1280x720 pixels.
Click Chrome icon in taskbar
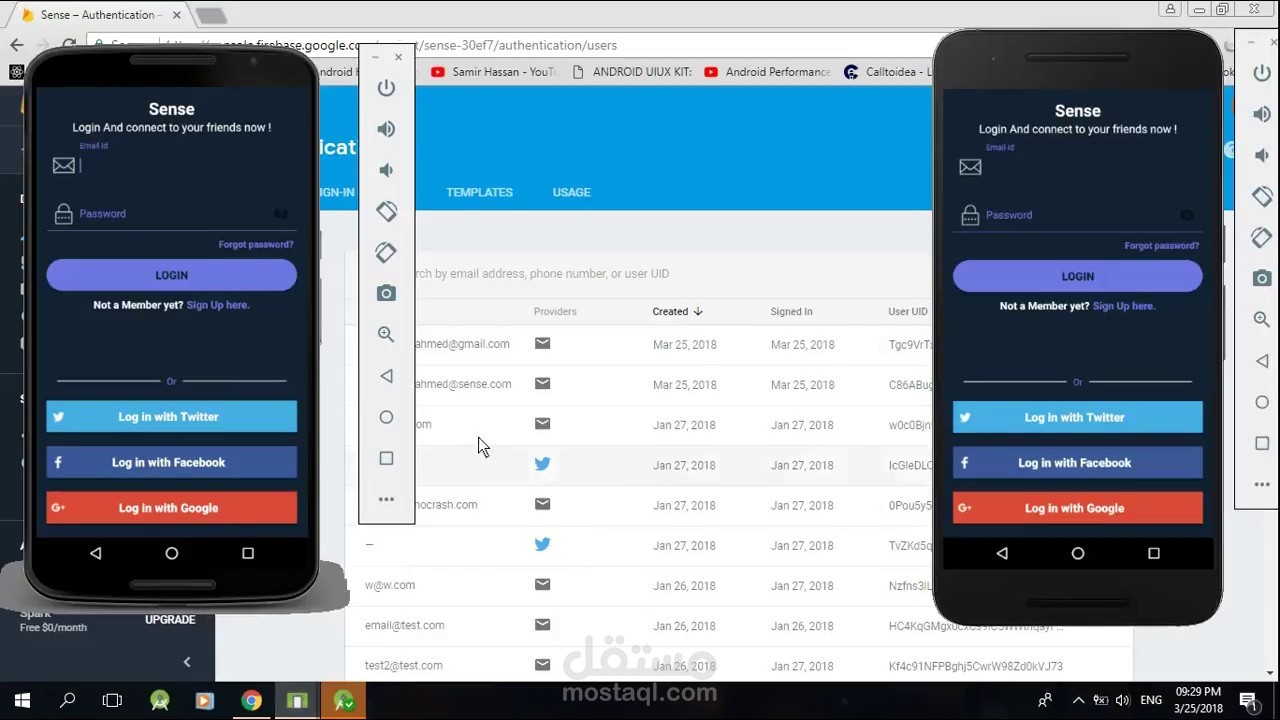(251, 701)
